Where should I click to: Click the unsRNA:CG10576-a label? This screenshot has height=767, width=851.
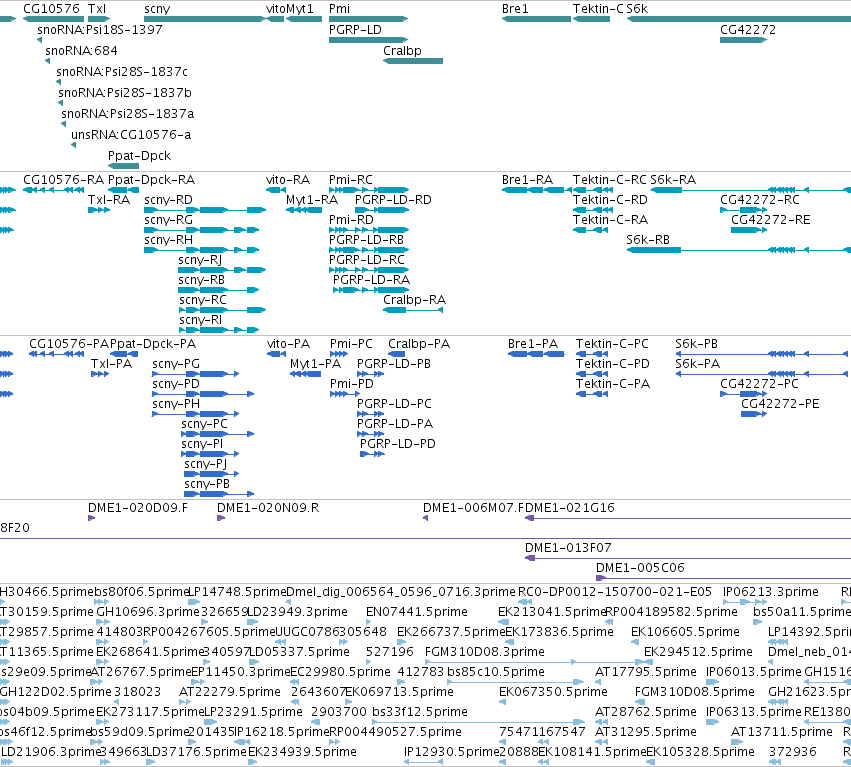[x=131, y=135]
